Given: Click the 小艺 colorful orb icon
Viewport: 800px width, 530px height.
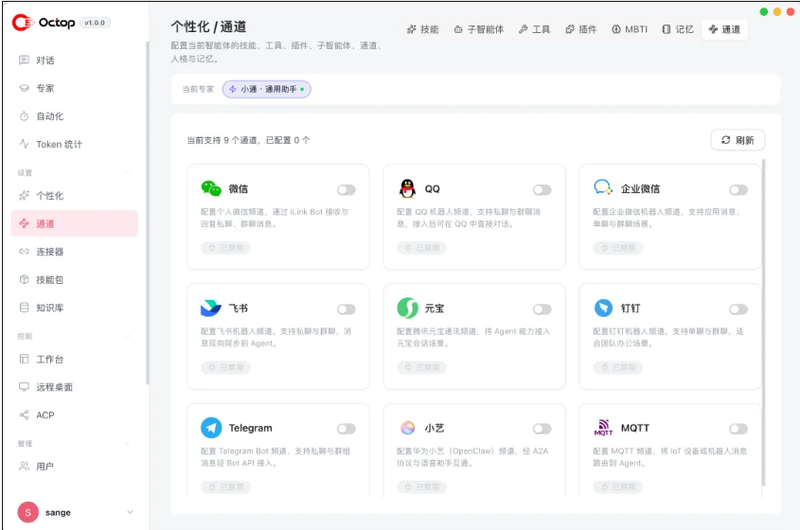Looking at the screenshot, I should click(x=407, y=427).
